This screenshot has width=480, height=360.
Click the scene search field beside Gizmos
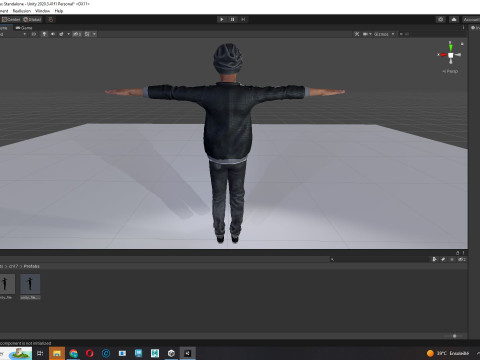coord(433,34)
